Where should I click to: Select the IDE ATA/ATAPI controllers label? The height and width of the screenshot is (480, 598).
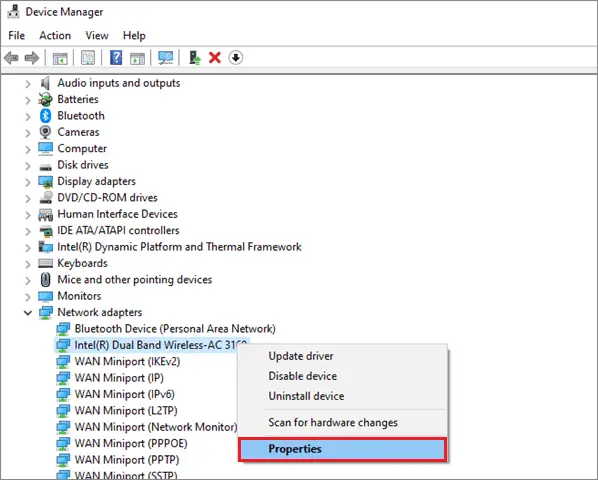118,230
